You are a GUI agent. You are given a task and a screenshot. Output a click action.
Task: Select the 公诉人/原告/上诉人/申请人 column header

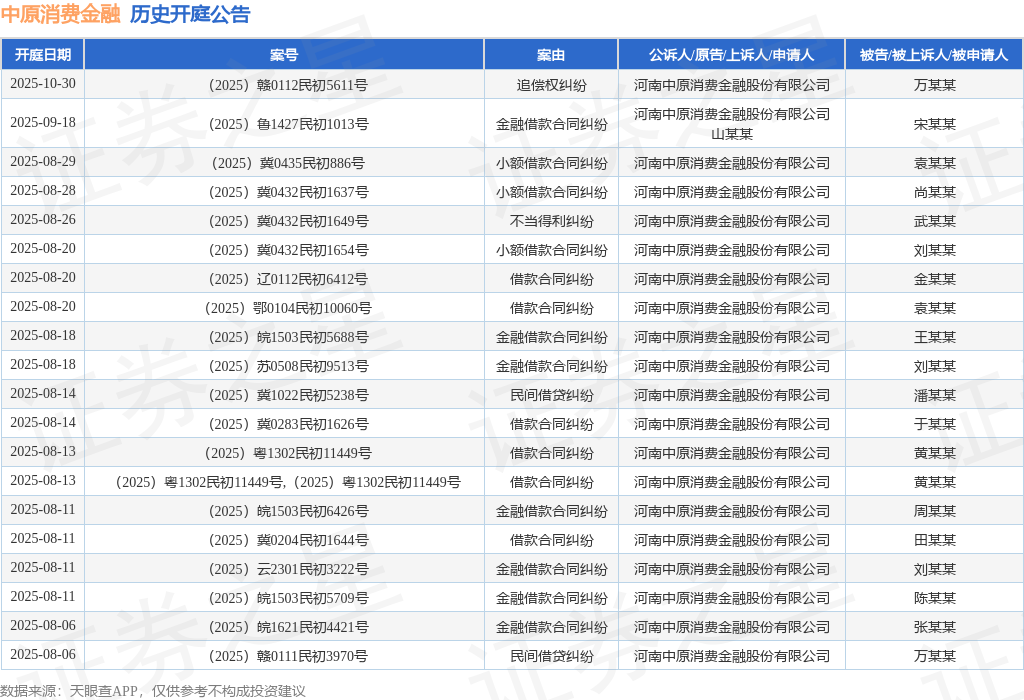(731, 55)
